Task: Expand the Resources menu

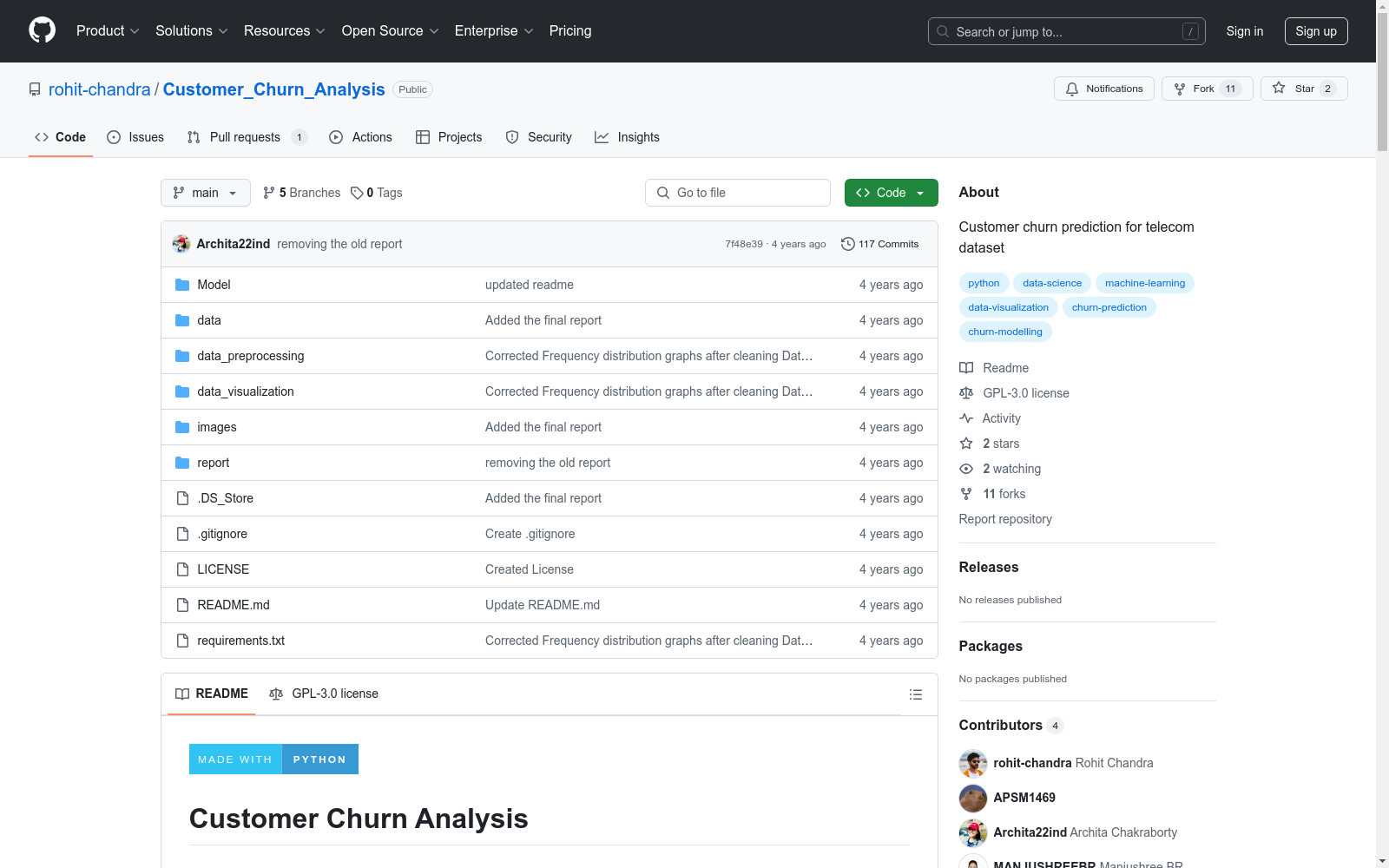Action: pyautogui.click(x=285, y=30)
